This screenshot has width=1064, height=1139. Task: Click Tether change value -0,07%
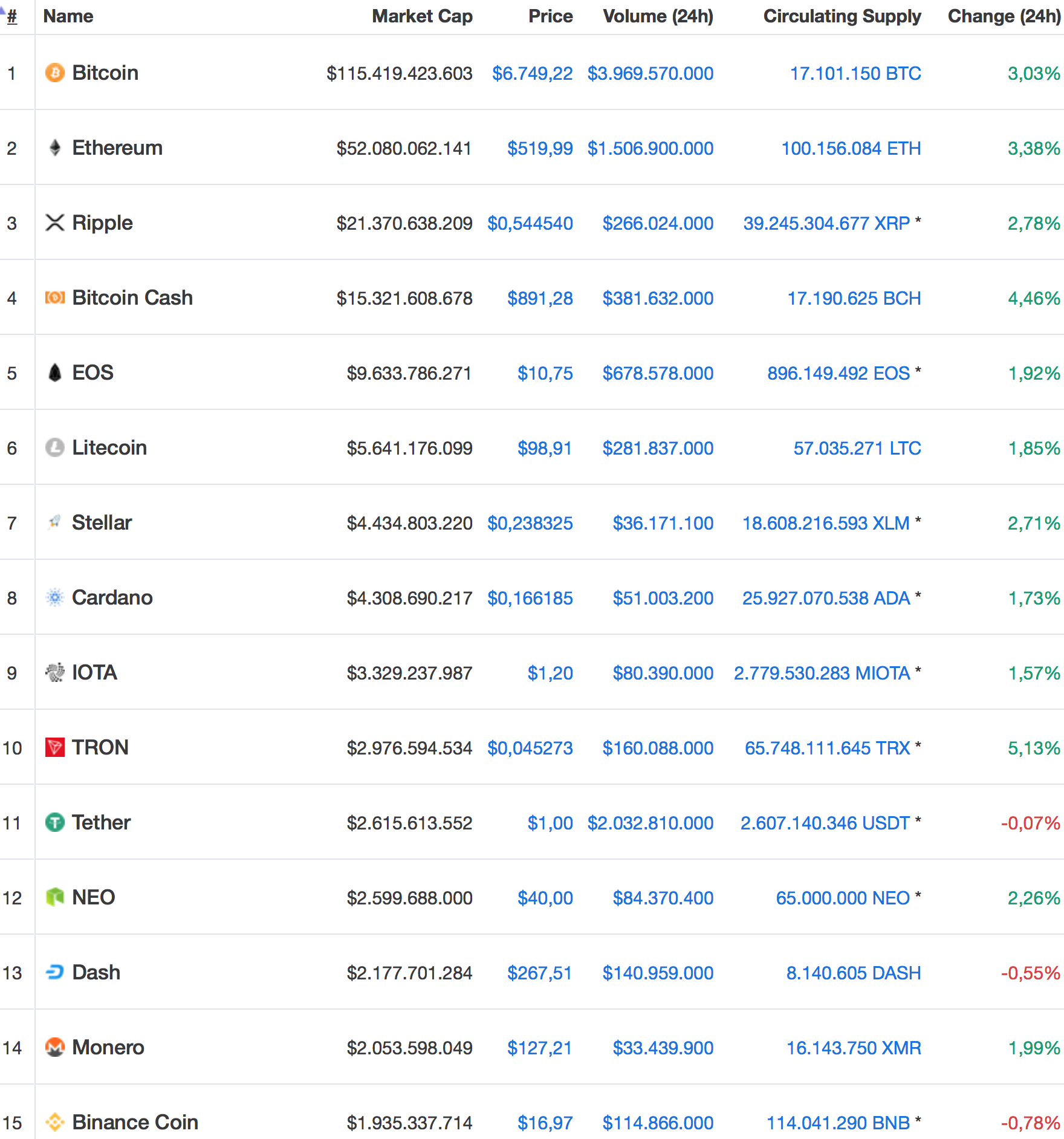(x=1031, y=823)
